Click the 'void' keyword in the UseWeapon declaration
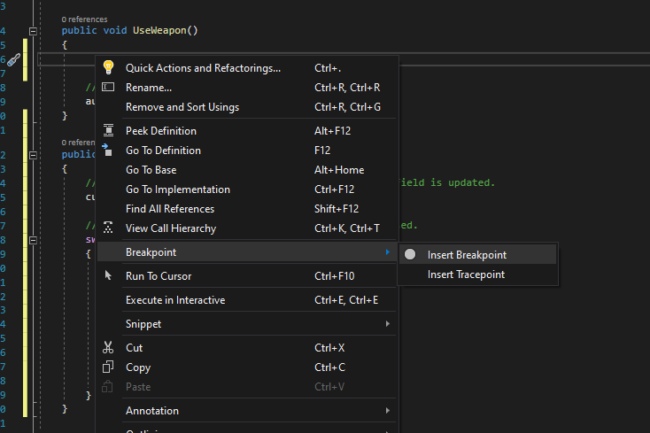This screenshot has width=650, height=433. (x=115, y=30)
